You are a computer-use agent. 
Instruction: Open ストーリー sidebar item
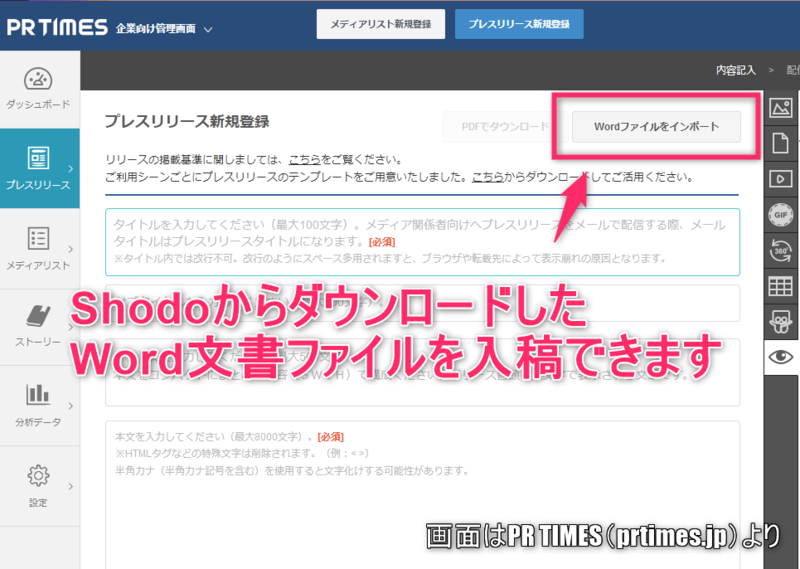[x=38, y=327]
